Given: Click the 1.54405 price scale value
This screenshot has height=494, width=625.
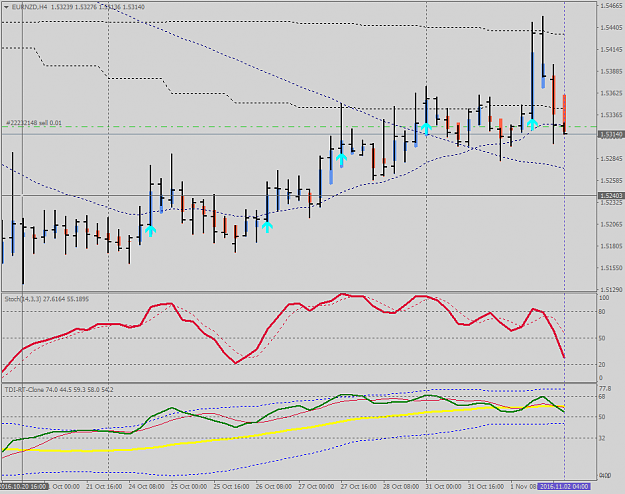Looking at the screenshot, I should tap(611, 28).
